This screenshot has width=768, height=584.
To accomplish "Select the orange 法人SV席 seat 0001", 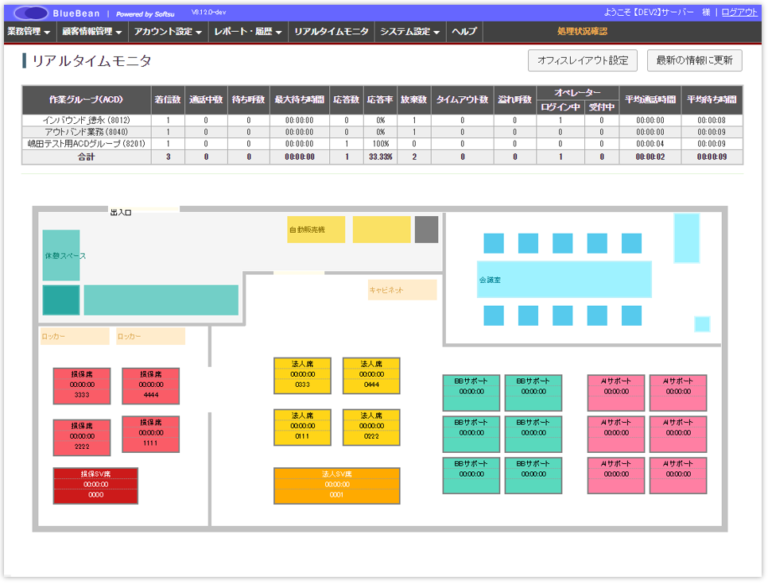I will click(x=336, y=485).
